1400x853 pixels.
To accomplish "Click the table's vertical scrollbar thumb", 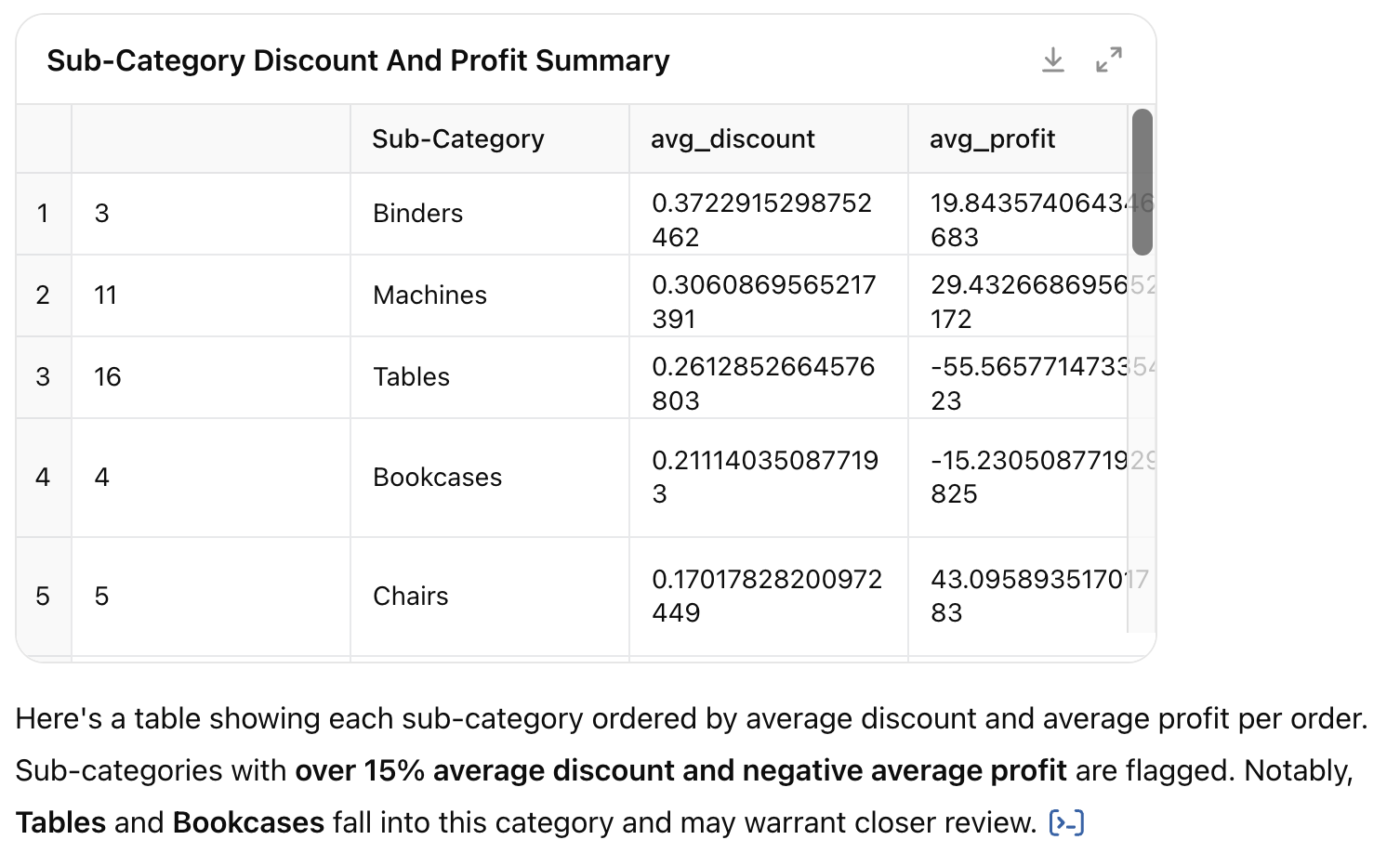I will 1142,182.
